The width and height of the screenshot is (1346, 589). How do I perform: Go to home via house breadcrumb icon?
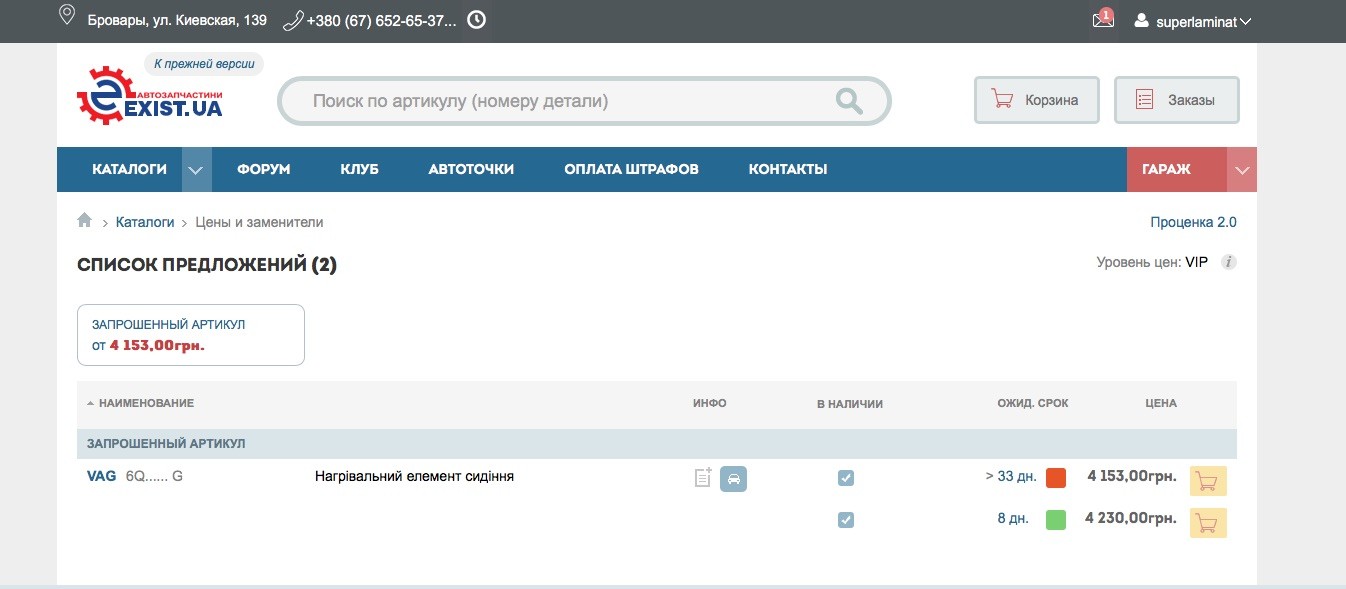pyautogui.click(x=85, y=221)
